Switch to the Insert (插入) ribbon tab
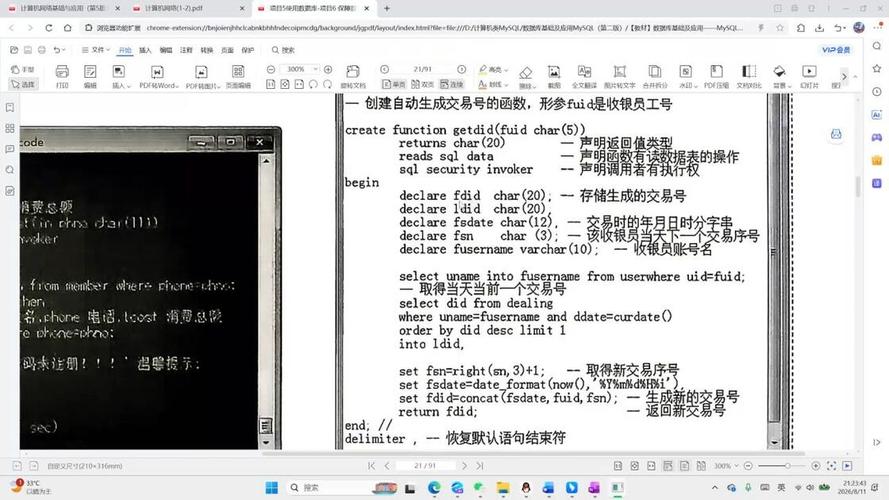This screenshot has width=889, height=500. [x=145, y=50]
